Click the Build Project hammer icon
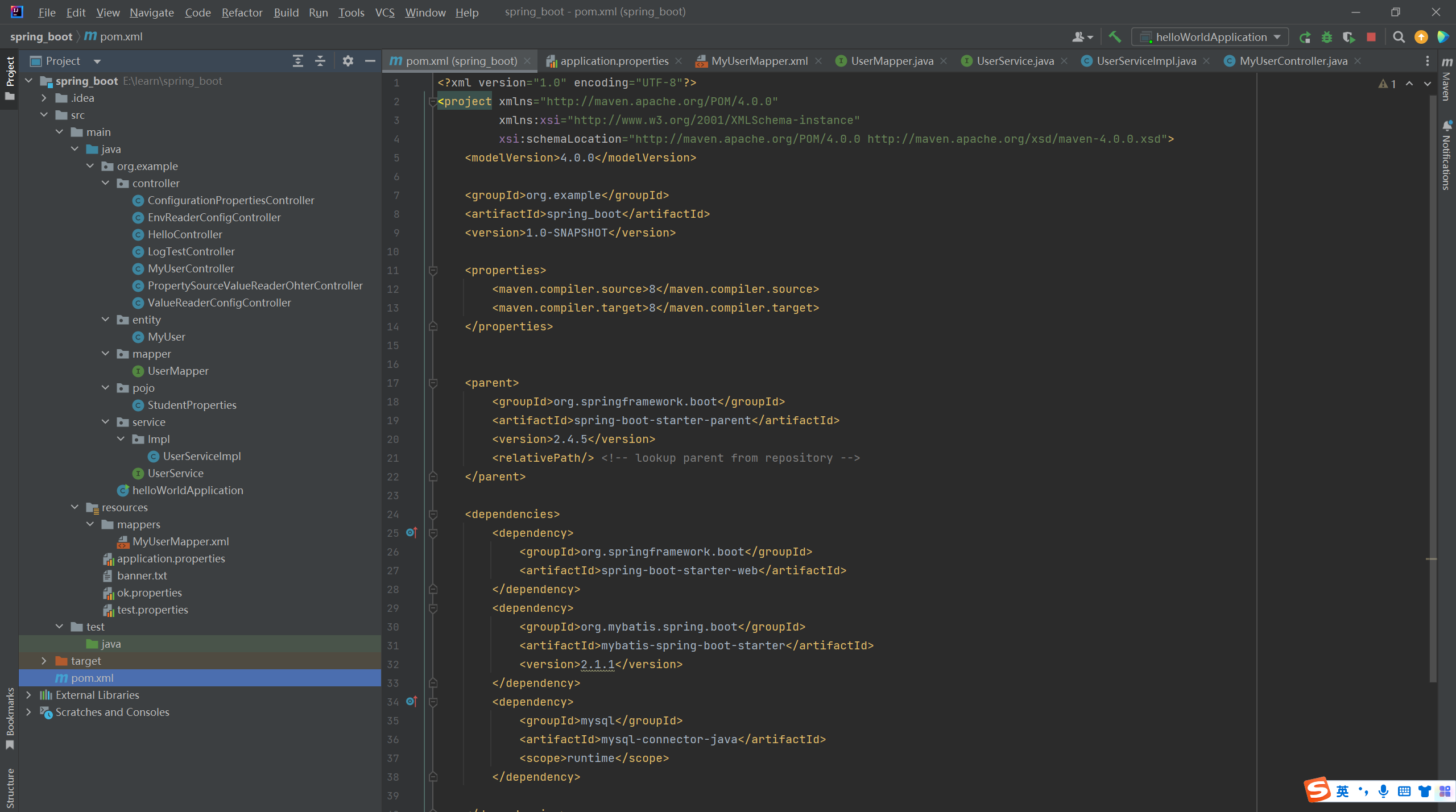1456x812 pixels. point(1115,37)
